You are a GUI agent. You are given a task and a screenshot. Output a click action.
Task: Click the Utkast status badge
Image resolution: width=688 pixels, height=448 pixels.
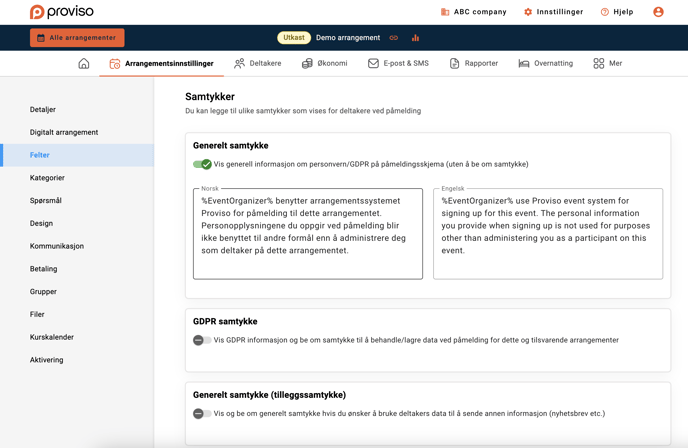click(x=294, y=38)
